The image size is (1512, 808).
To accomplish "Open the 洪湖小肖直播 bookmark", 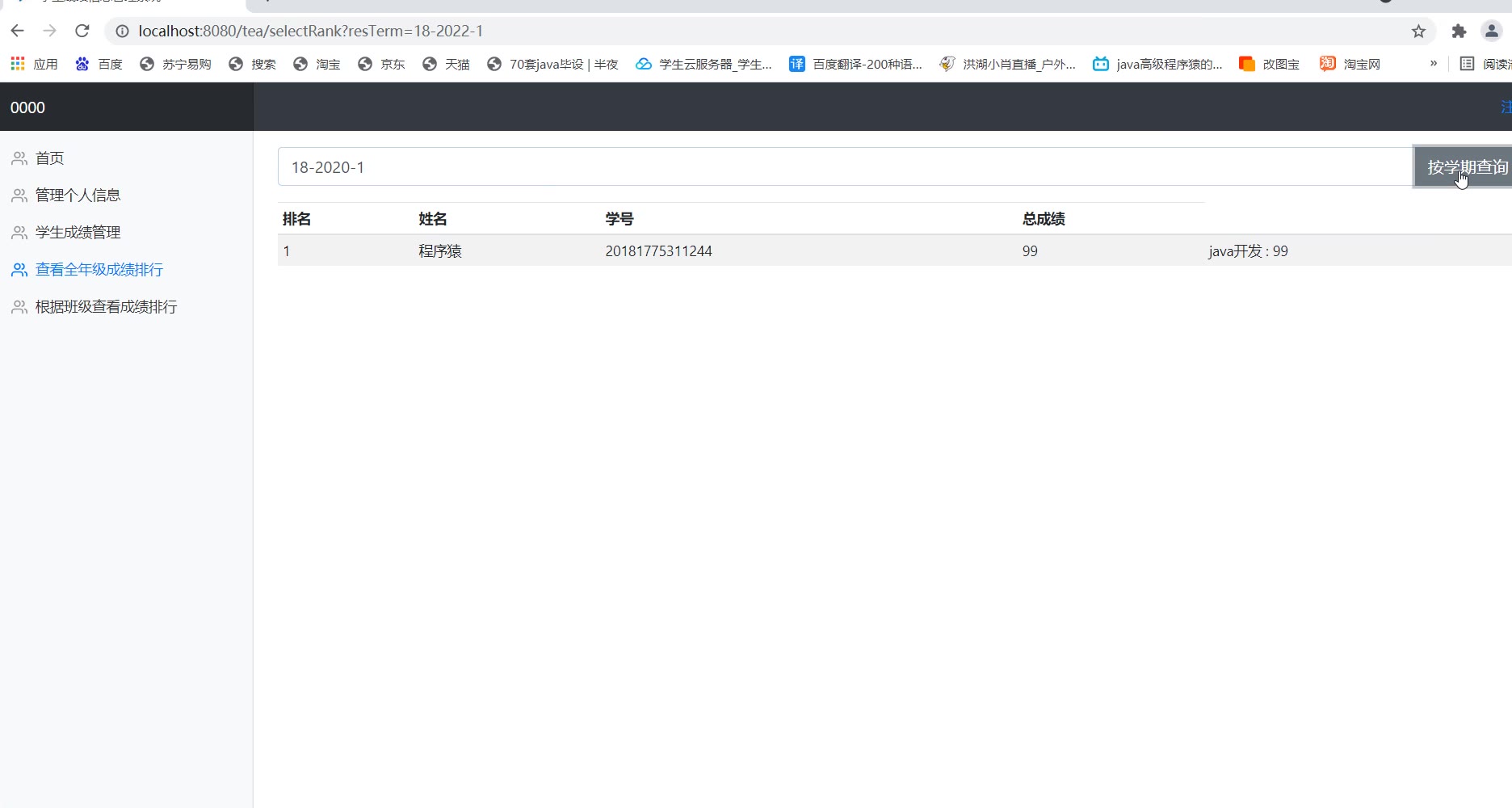I will pyautogui.click(x=1007, y=64).
